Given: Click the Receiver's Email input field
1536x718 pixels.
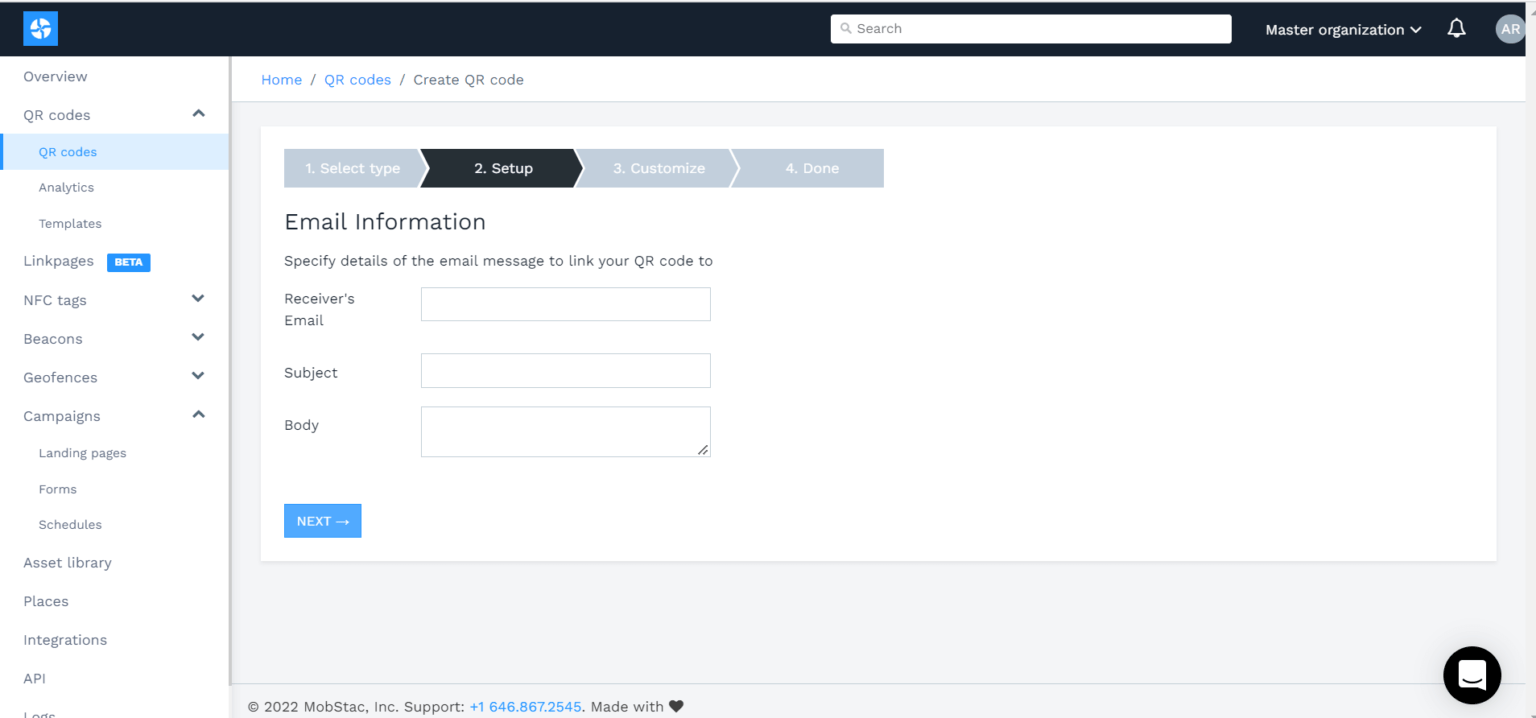Looking at the screenshot, I should pyautogui.click(x=565, y=304).
